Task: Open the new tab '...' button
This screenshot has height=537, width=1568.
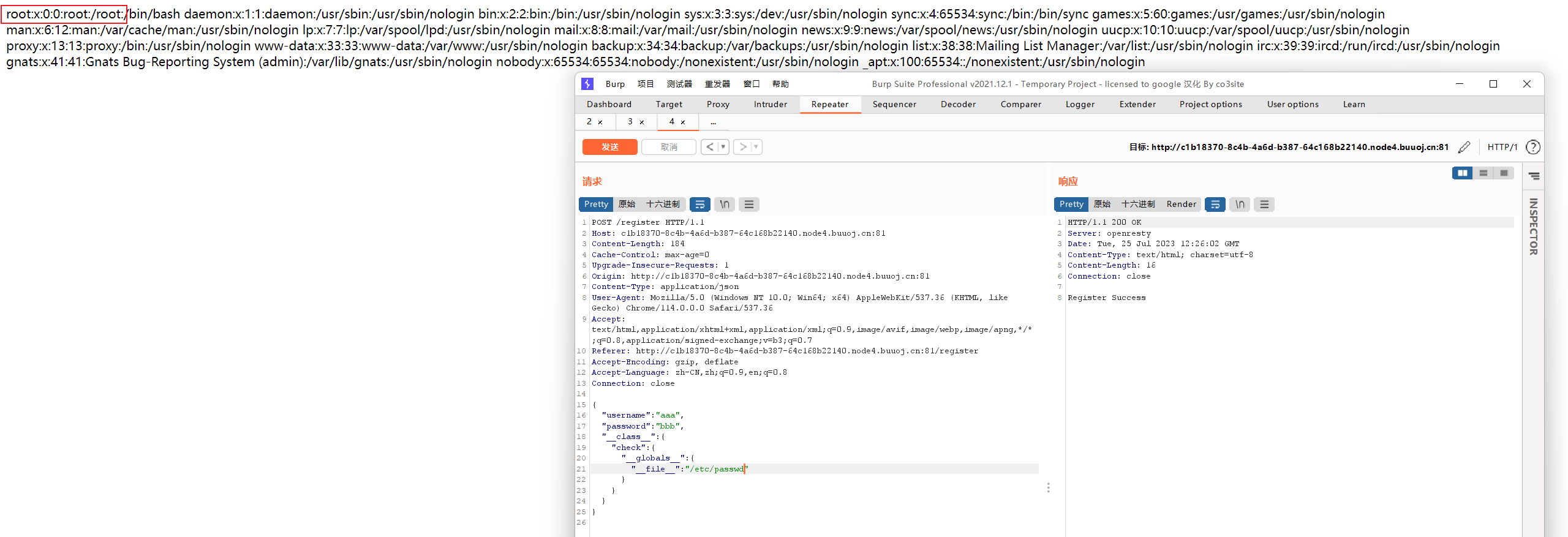Action: pos(713,122)
